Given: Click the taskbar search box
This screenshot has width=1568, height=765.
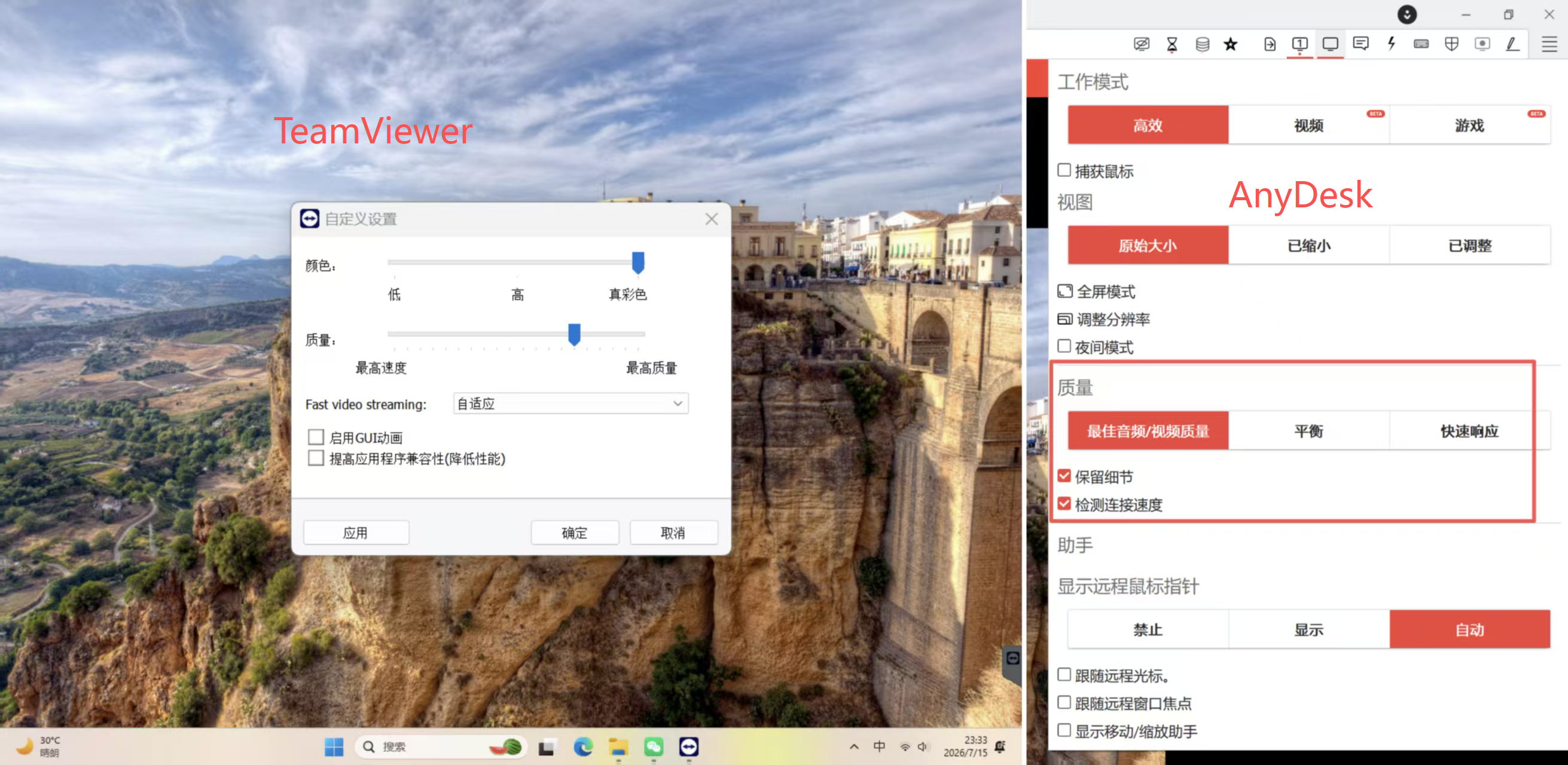Looking at the screenshot, I should tap(443, 746).
